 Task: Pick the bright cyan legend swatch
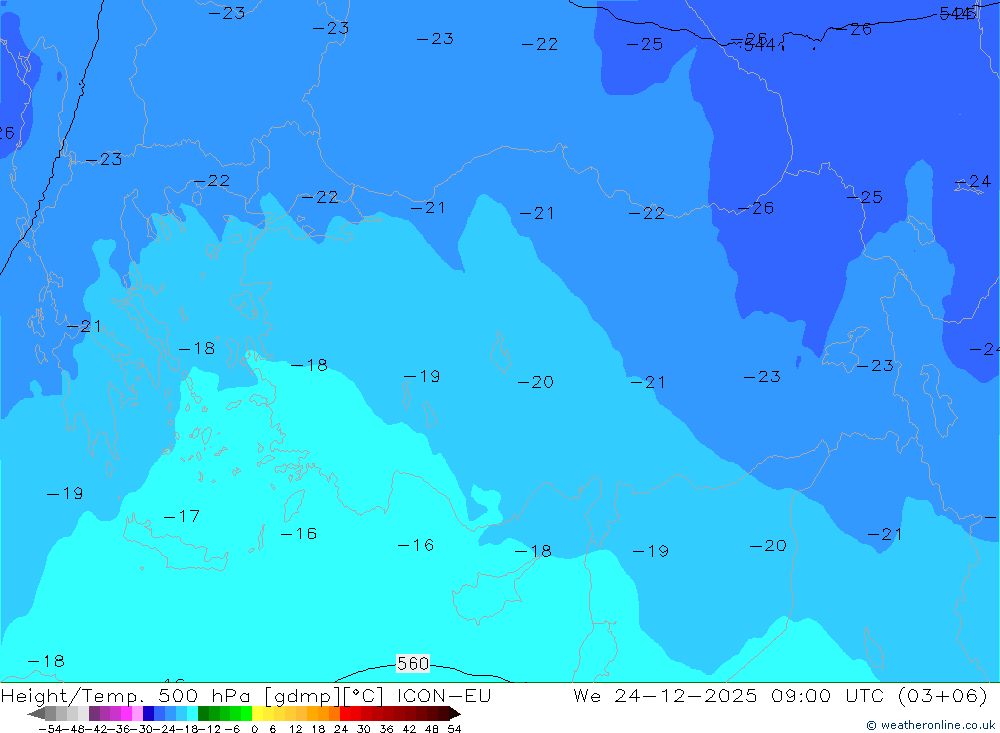point(192,714)
